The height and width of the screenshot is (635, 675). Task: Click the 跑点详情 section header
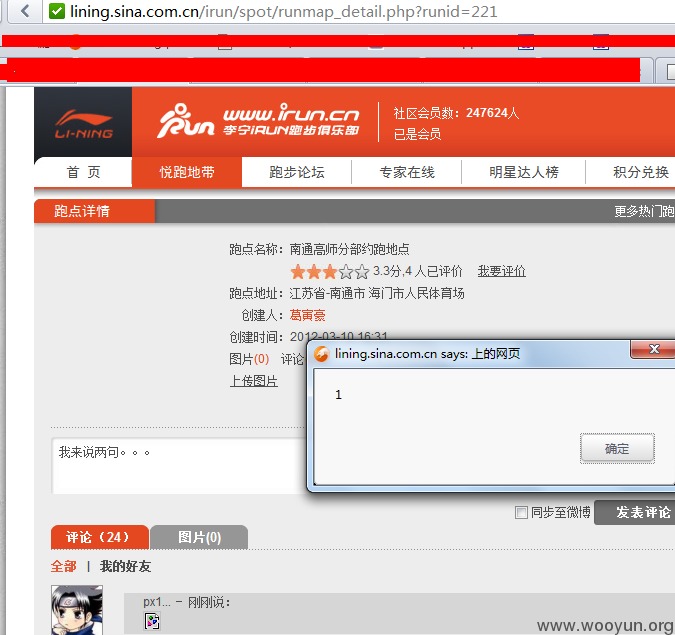[94, 211]
